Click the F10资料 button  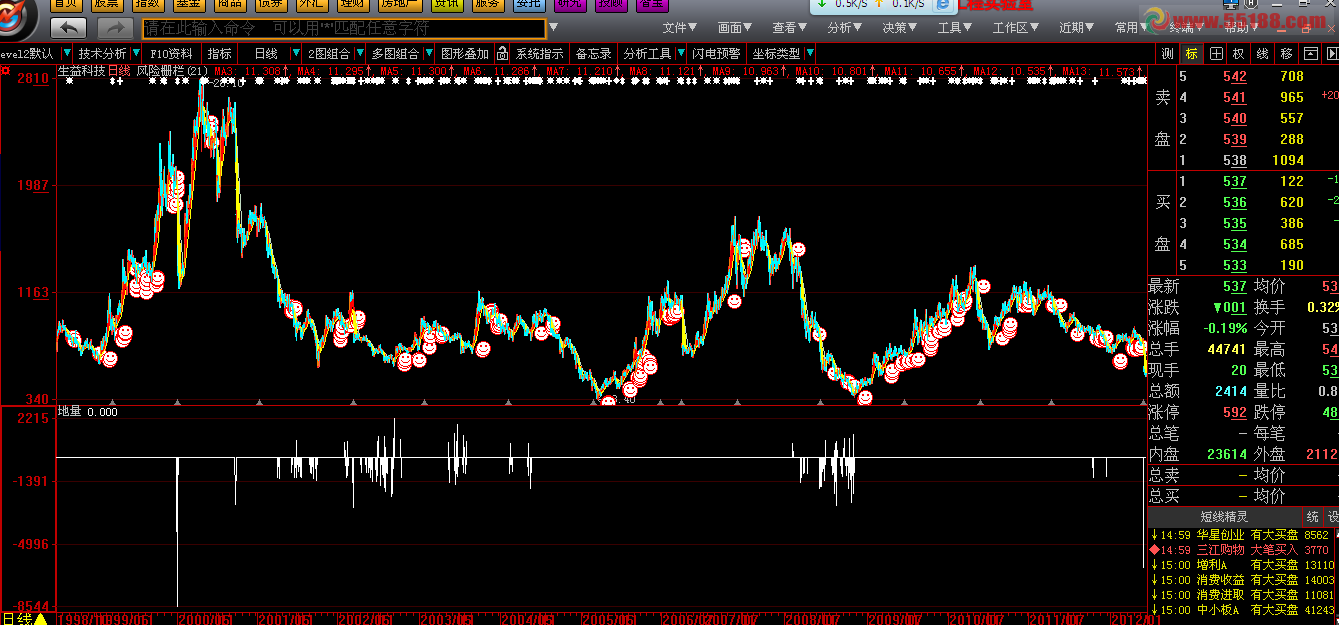[171, 53]
